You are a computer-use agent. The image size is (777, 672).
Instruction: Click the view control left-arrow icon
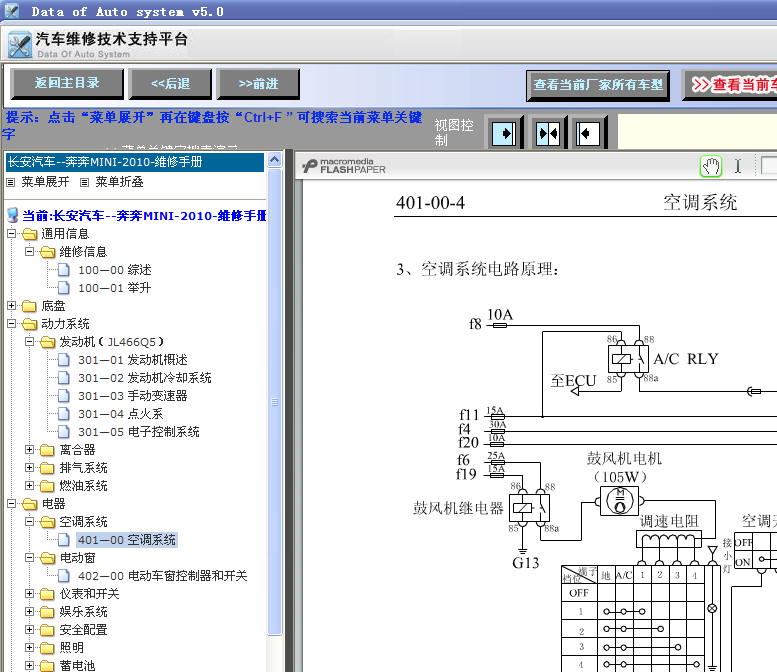(588, 133)
